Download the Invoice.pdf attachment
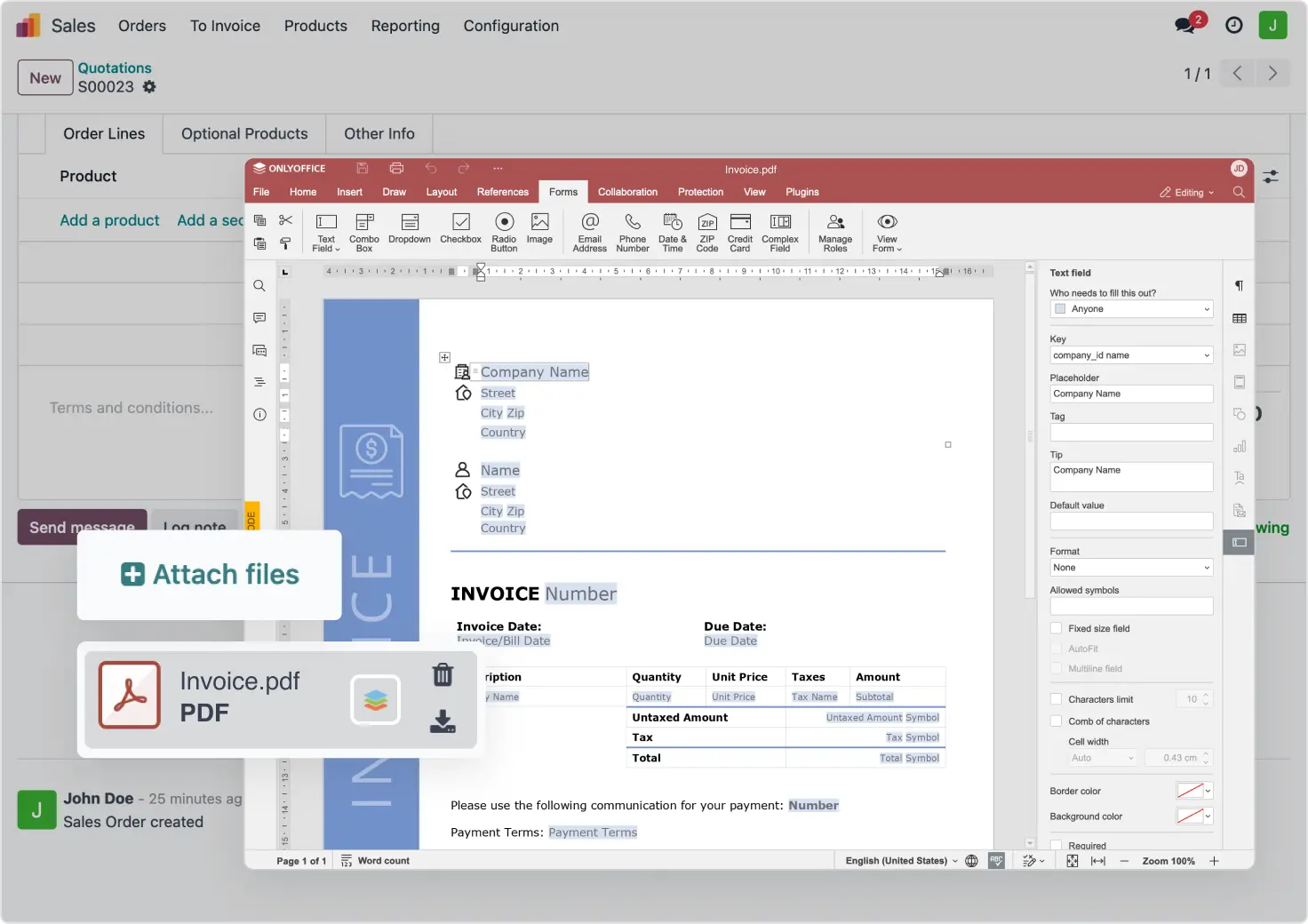The width and height of the screenshot is (1308, 924). pos(443,721)
